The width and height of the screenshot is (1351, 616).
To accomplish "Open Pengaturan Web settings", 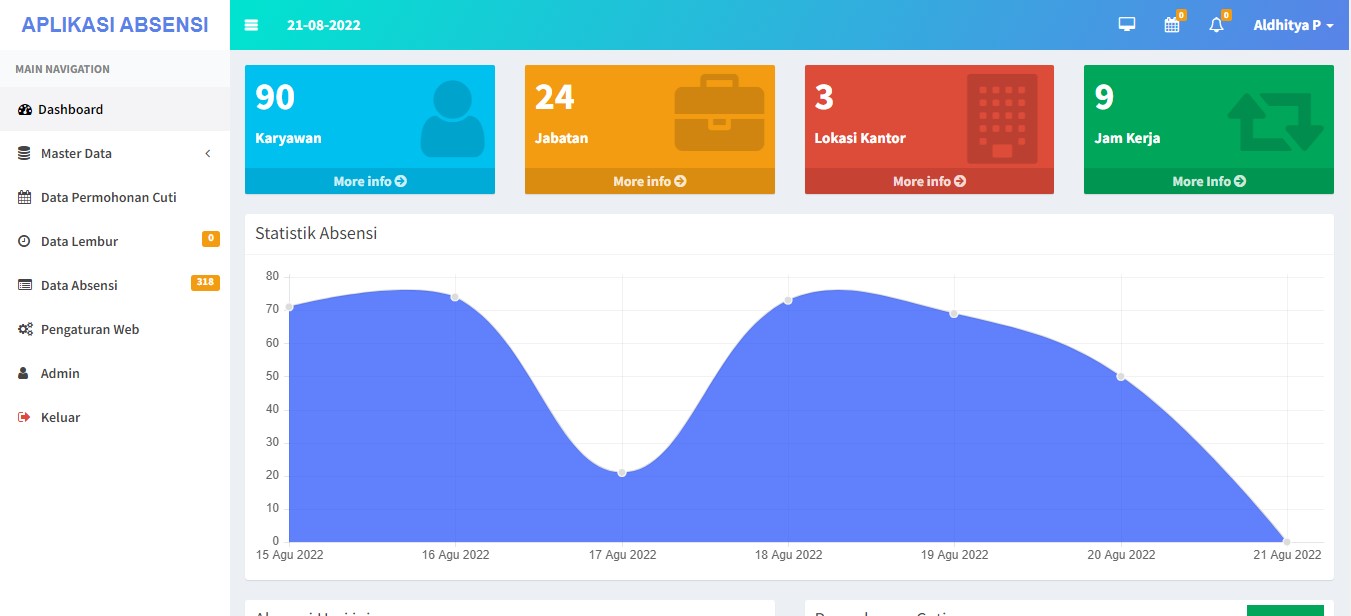I will click(x=90, y=329).
